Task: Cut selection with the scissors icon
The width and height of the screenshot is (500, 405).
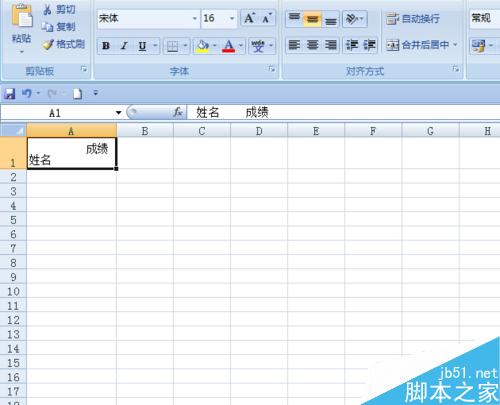Action: (47, 10)
